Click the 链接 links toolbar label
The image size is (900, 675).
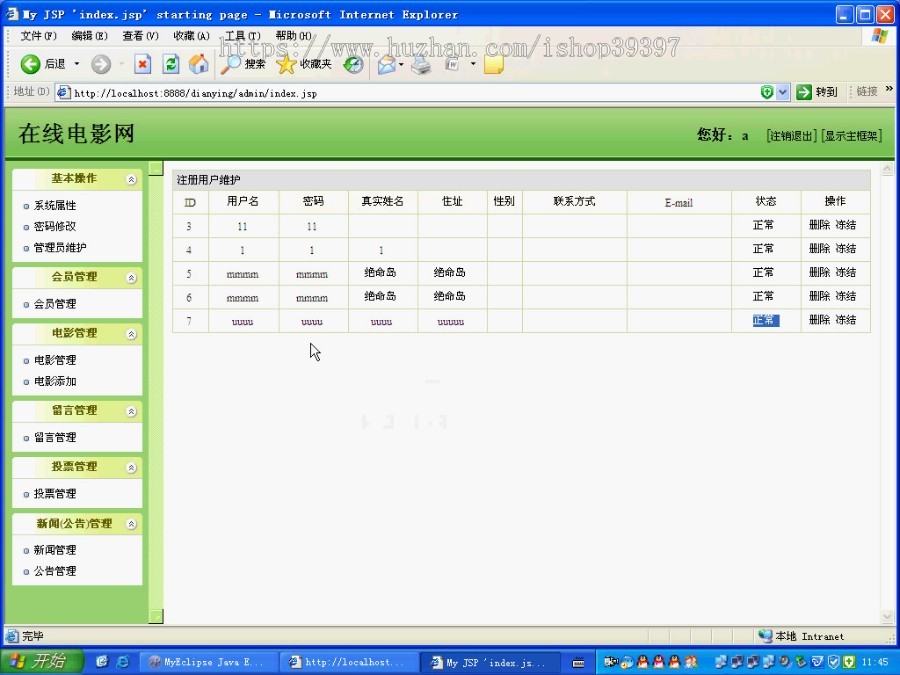[x=867, y=91]
